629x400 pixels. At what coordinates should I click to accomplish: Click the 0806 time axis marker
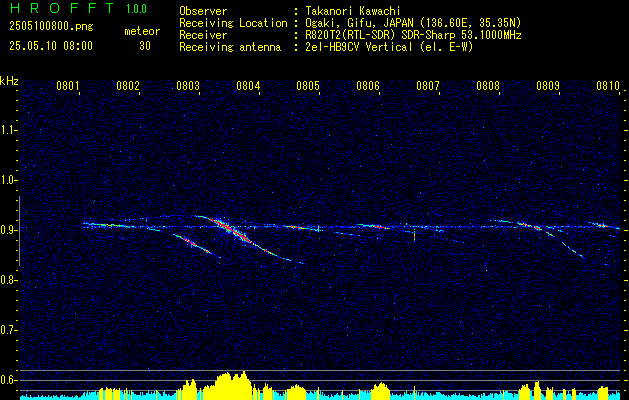pos(368,86)
